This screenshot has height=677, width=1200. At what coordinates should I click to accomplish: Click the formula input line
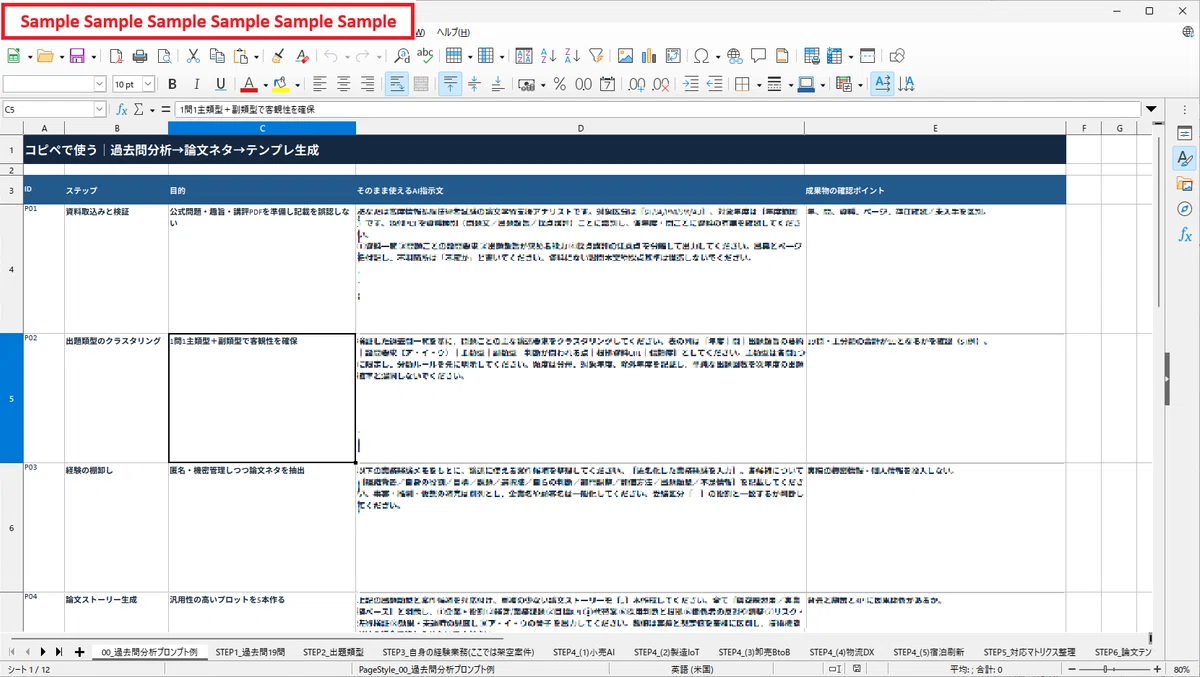(658, 109)
